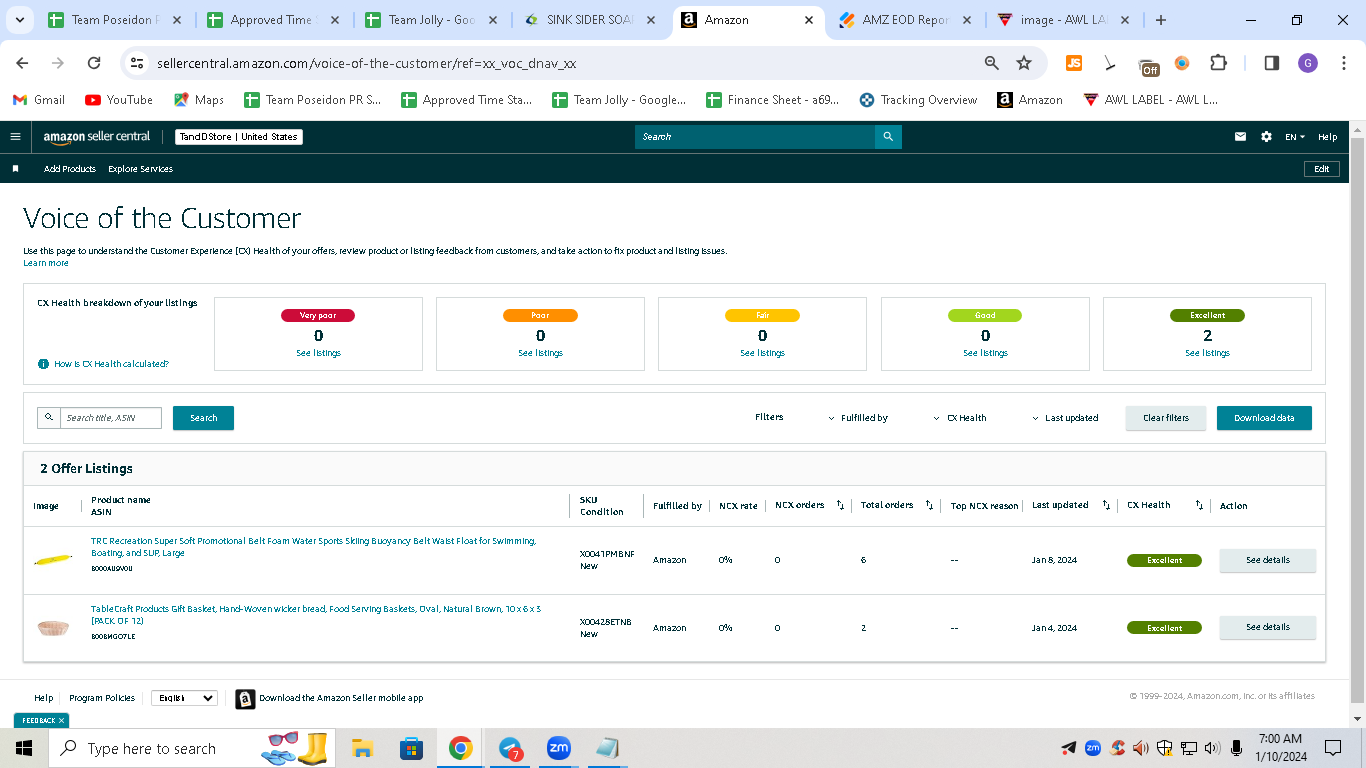This screenshot has height=768, width=1366.
Task: Expand the CX Health filter dropdown
Action: [x=960, y=418]
